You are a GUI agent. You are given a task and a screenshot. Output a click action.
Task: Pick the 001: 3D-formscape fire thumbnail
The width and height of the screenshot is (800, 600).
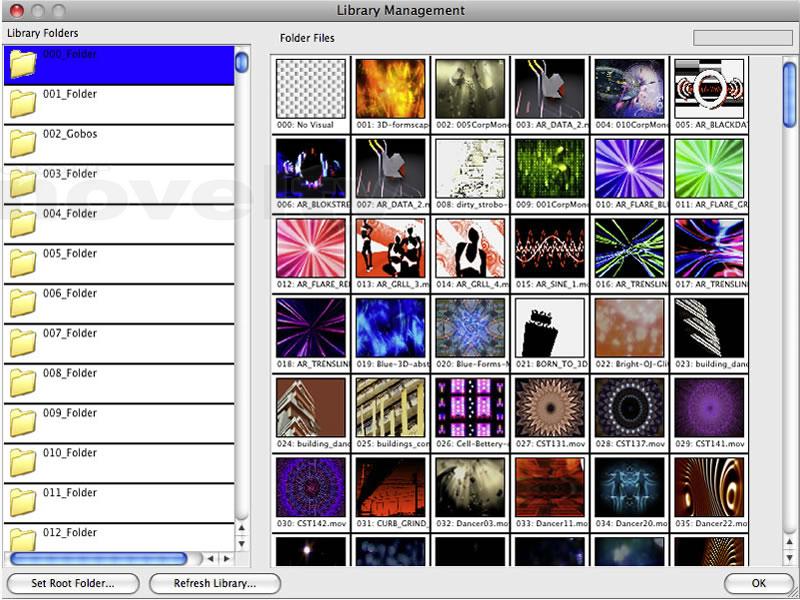click(x=390, y=89)
